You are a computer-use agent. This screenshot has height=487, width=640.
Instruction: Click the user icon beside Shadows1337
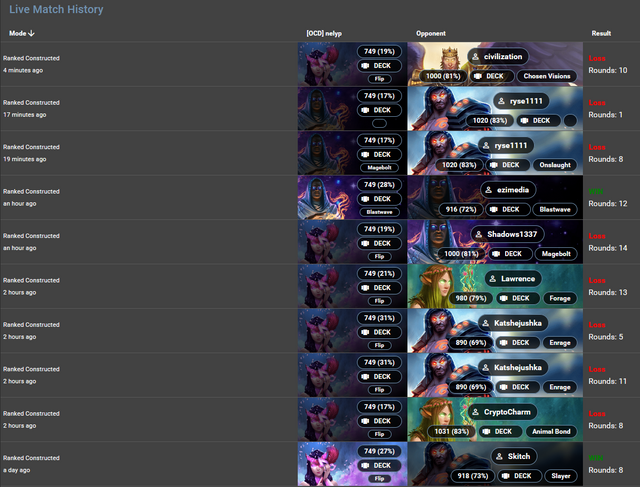(x=478, y=234)
